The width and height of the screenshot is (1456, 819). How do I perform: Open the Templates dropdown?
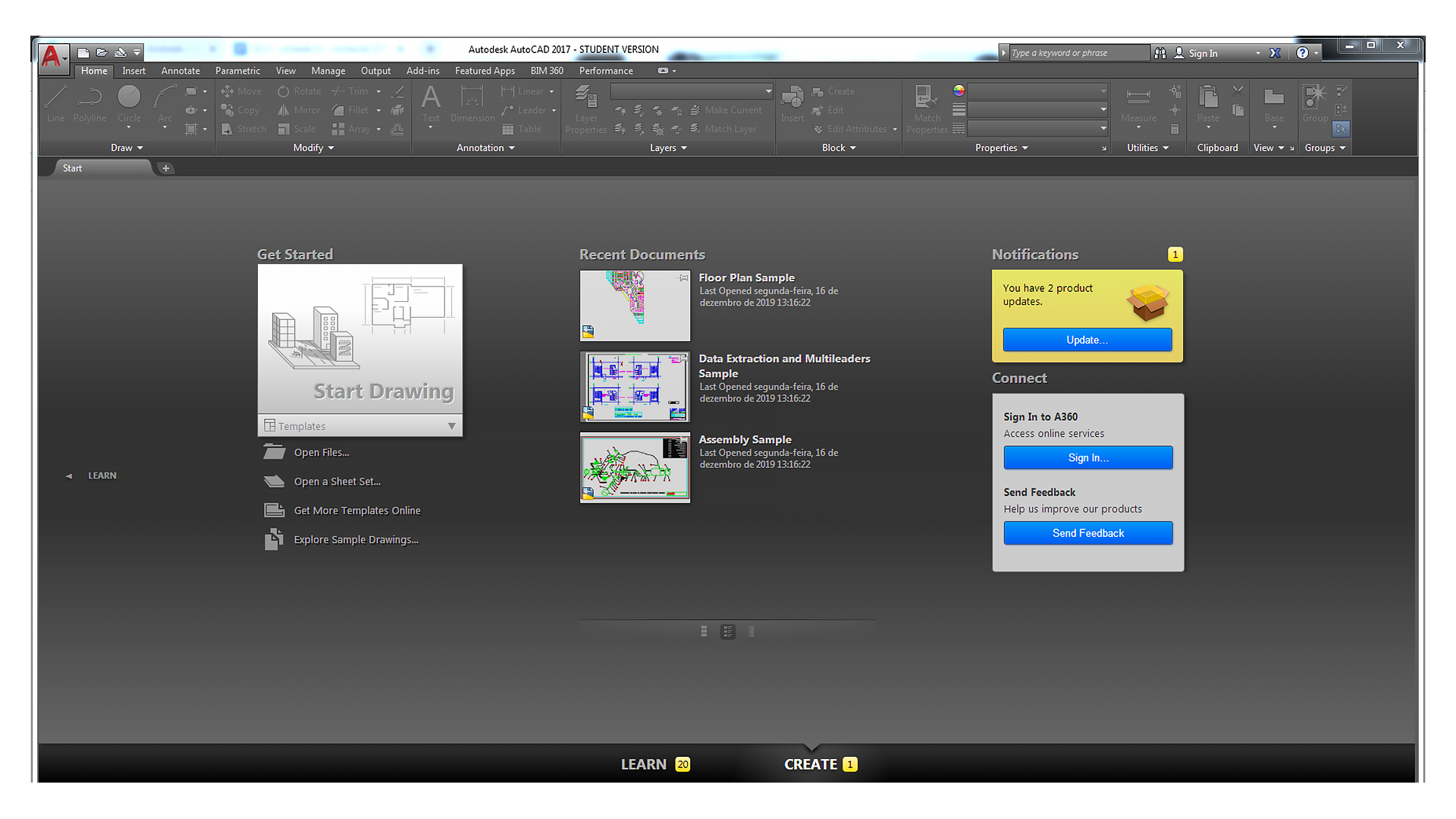click(x=360, y=426)
